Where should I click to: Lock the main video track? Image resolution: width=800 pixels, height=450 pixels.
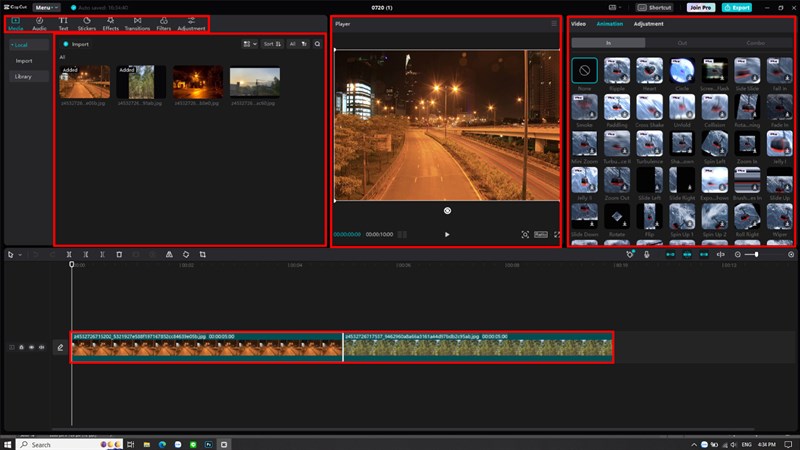pos(21,347)
